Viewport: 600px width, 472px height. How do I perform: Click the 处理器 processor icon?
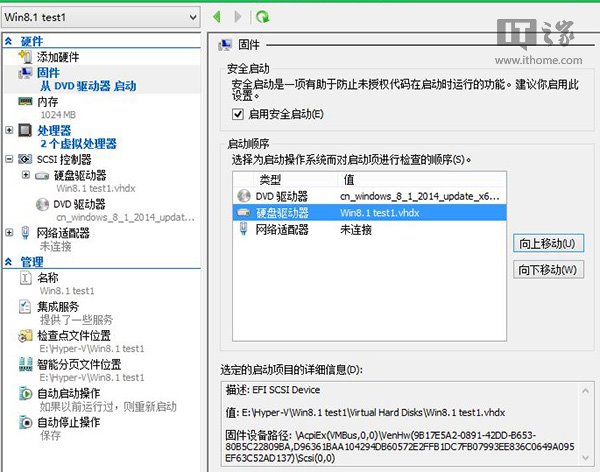[25, 130]
